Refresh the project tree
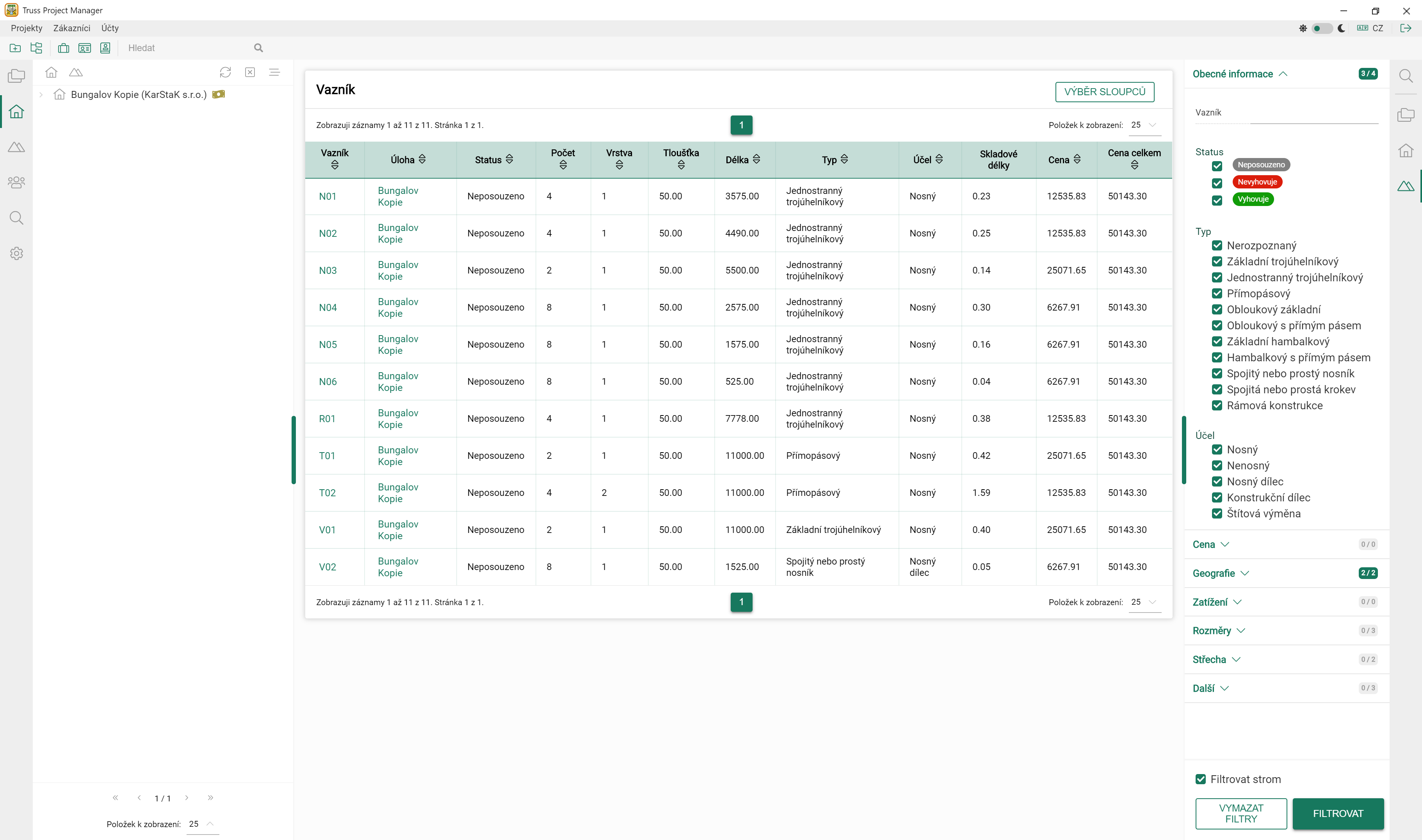This screenshot has width=1422, height=840. 225,72
